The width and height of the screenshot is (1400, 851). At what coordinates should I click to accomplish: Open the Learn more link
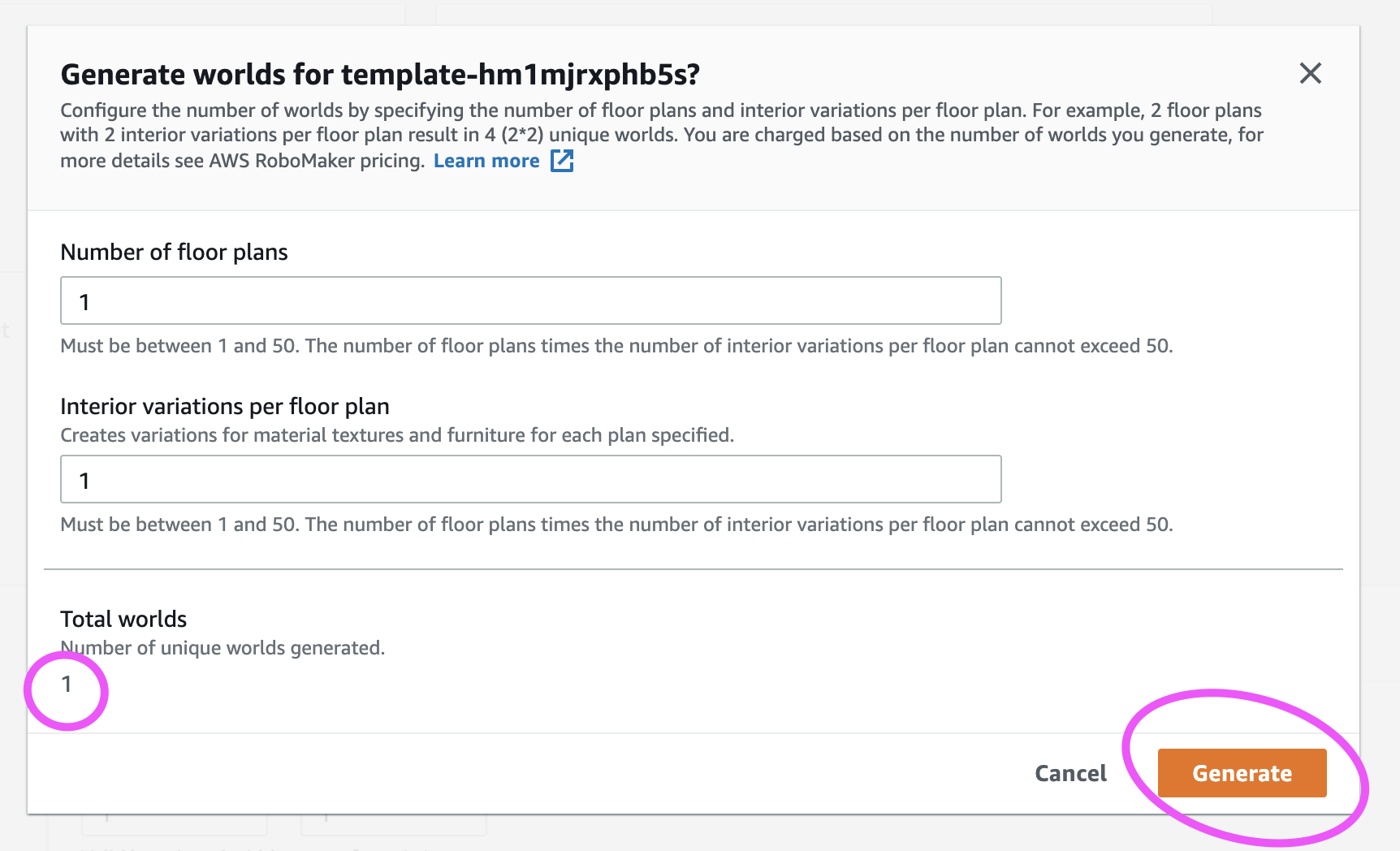(486, 161)
